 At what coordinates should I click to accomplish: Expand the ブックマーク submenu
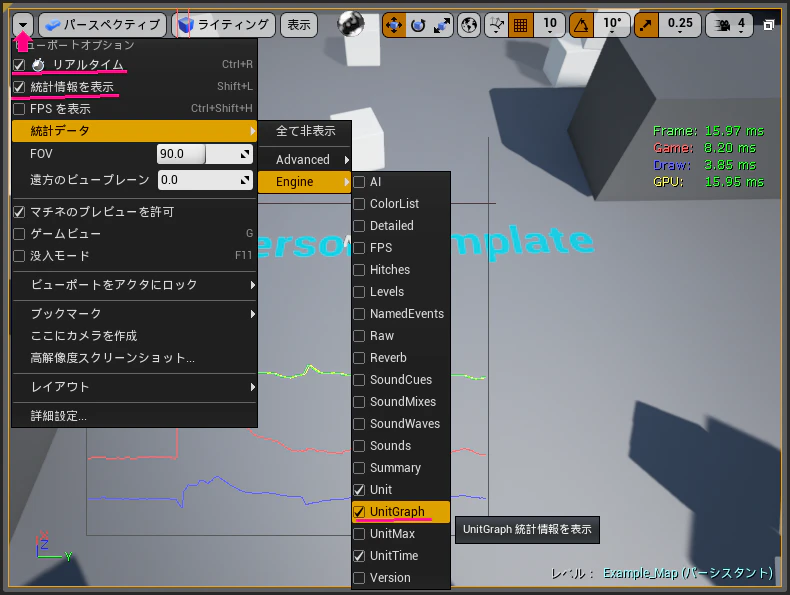coord(135,313)
